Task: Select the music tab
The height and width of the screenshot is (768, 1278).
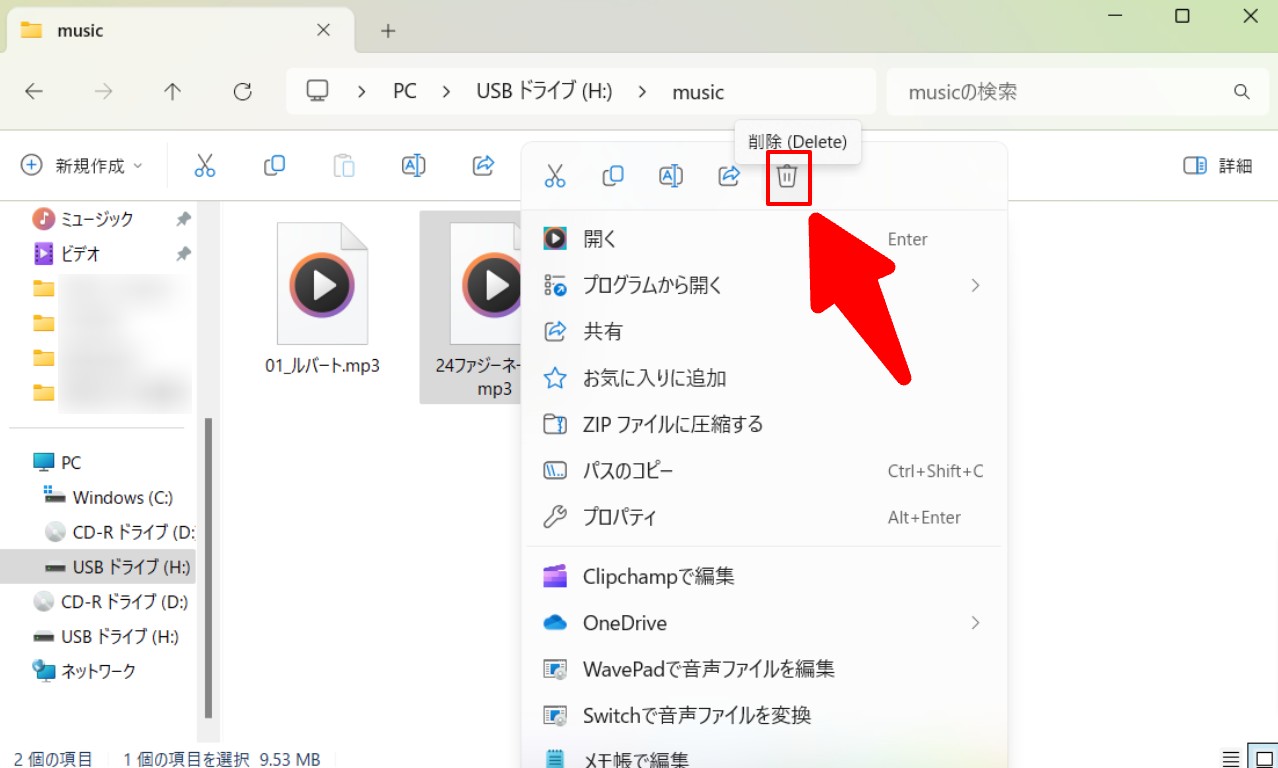Action: [180, 30]
